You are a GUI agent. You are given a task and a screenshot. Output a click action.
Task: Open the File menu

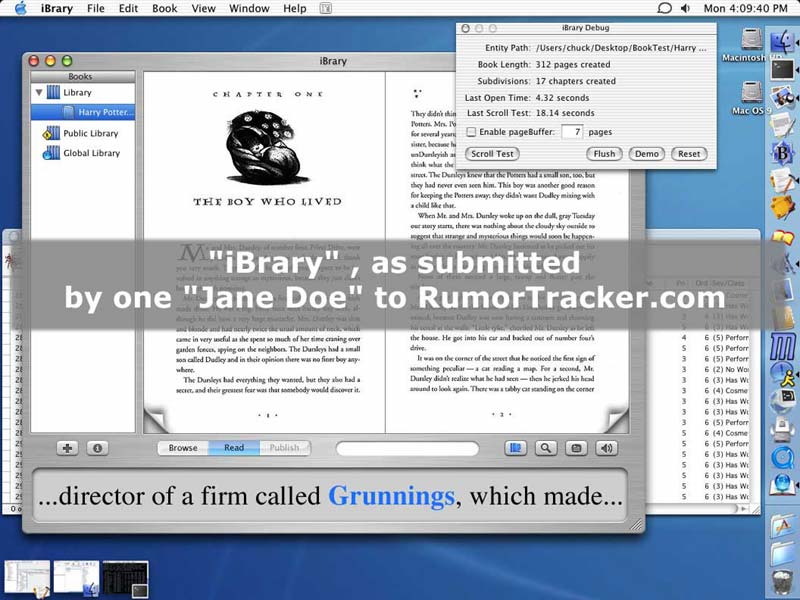coord(95,9)
